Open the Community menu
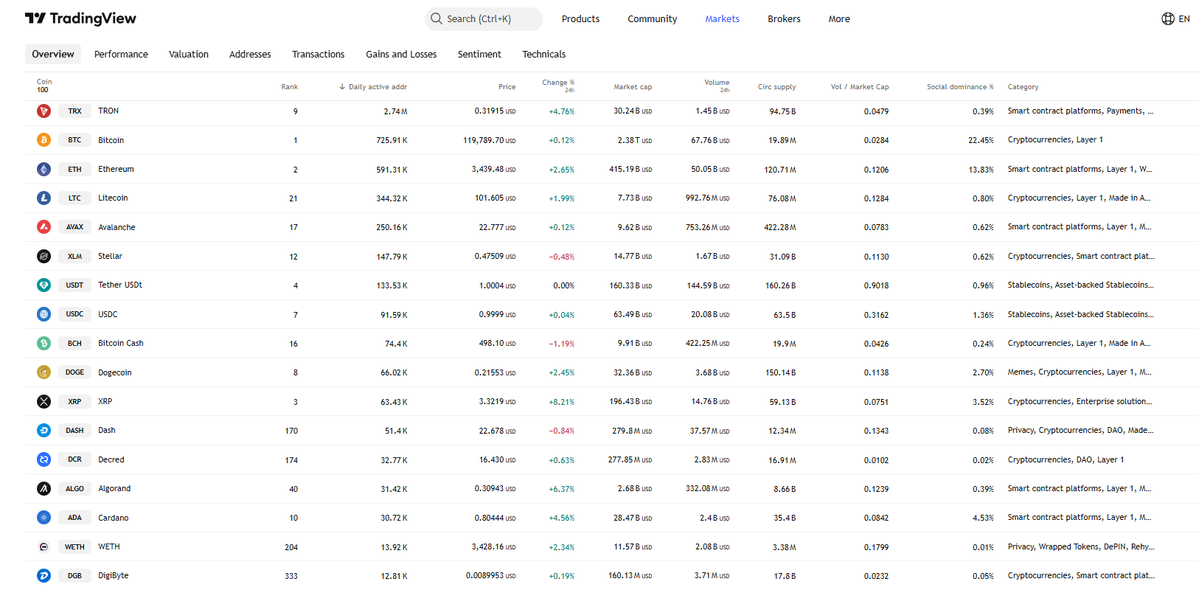This screenshot has height=590, width=1199. [x=652, y=19]
